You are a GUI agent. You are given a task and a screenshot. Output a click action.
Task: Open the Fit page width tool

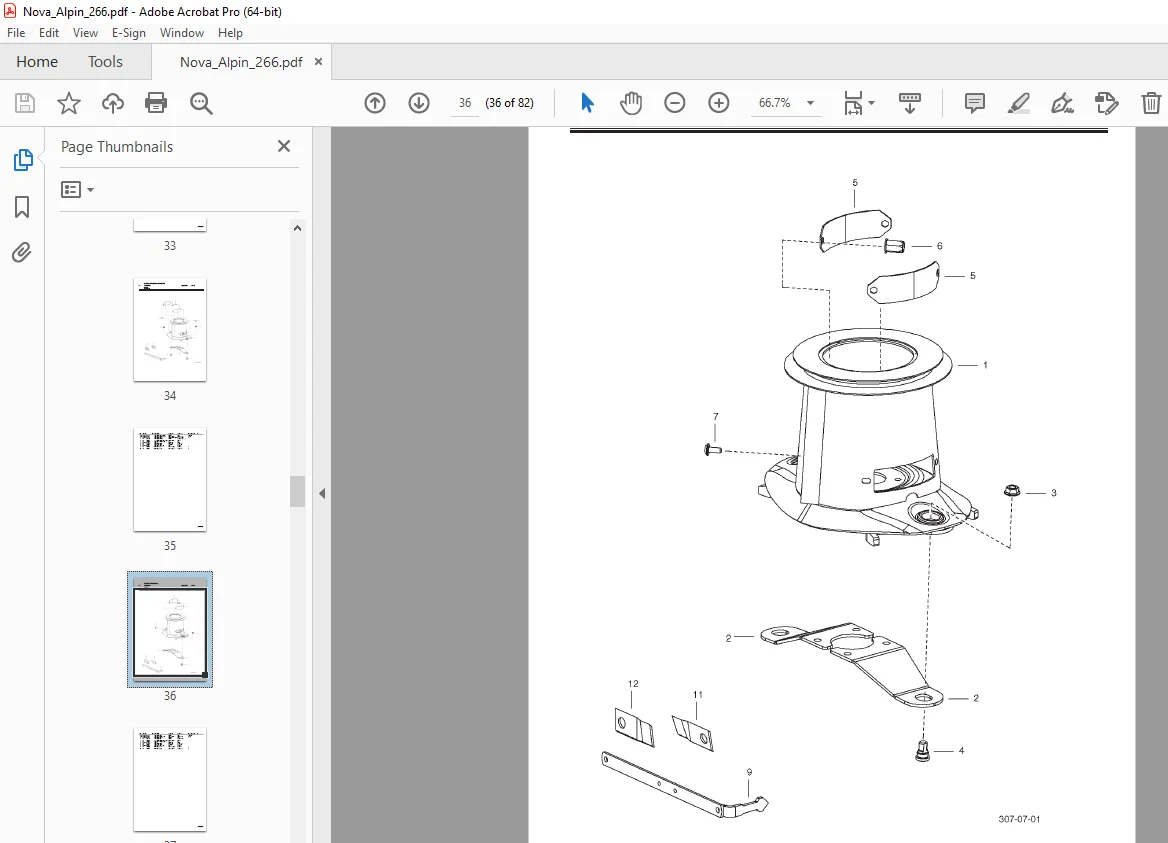click(x=853, y=103)
